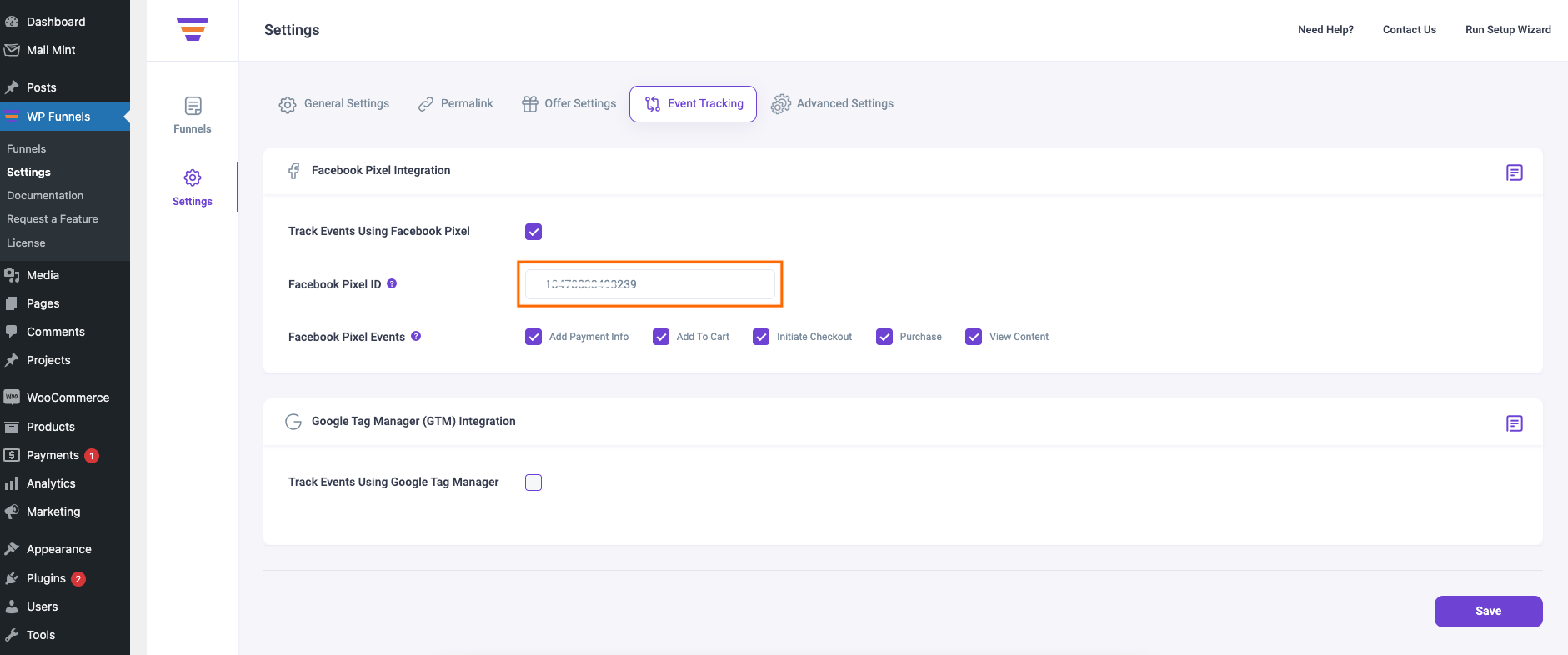Enable Track Events Using Google Tag Manager
The height and width of the screenshot is (655, 1568).
pyautogui.click(x=534, y=482)
